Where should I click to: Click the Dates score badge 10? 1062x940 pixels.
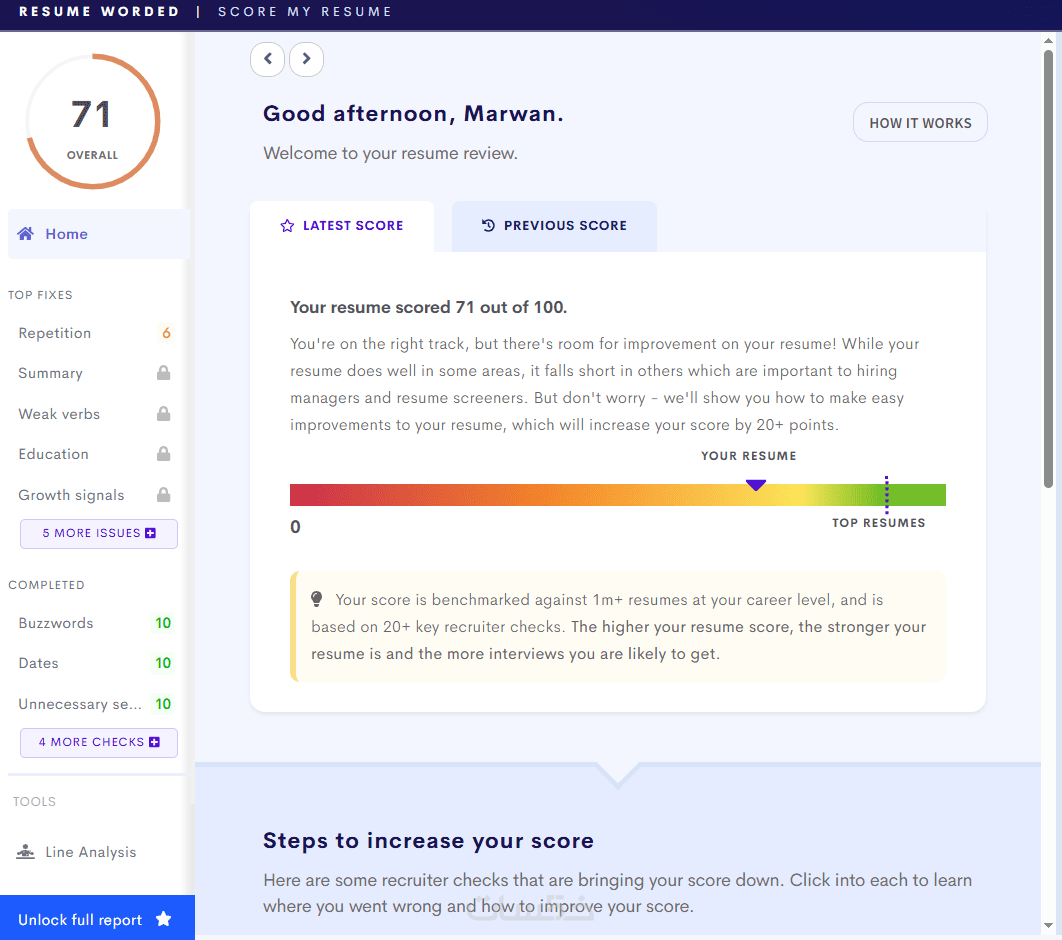(x=163, y=663)
